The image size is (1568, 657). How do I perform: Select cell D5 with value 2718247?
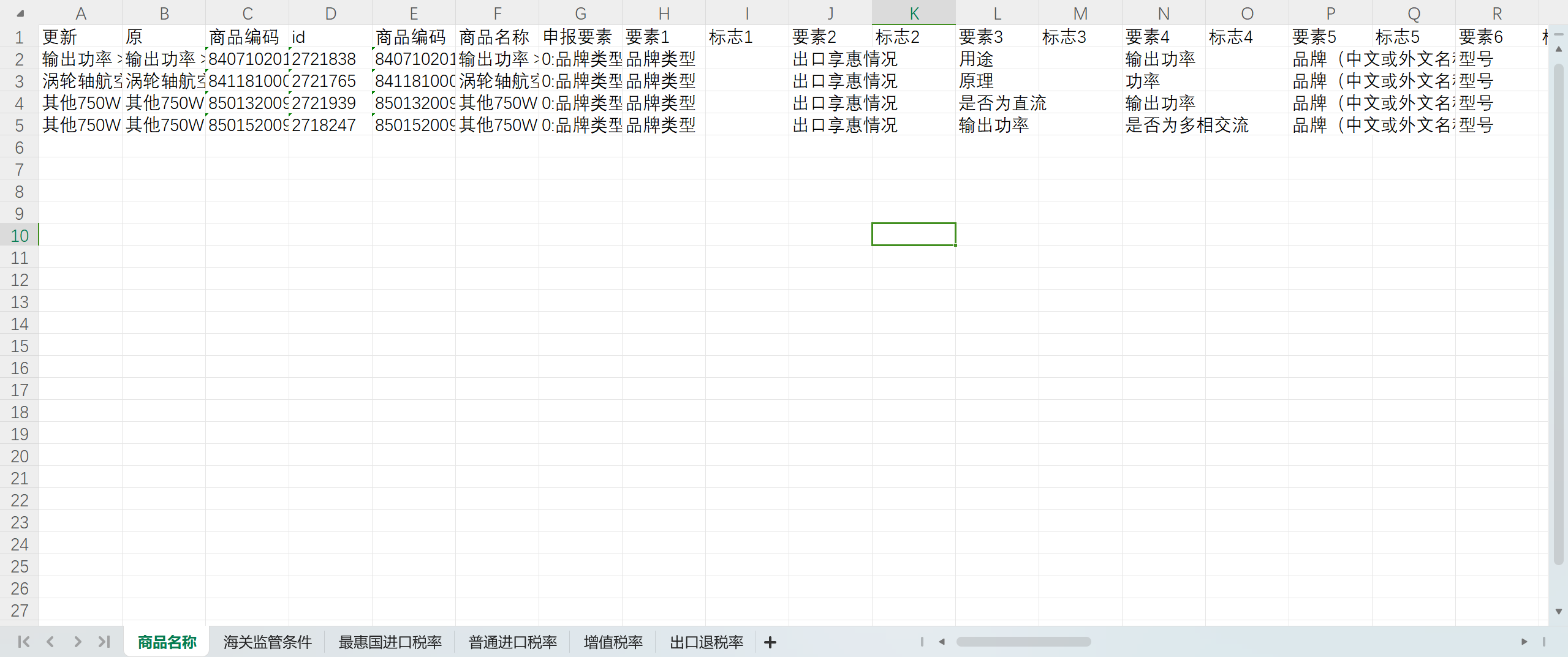pyautogui.click(x=330, y=125)
